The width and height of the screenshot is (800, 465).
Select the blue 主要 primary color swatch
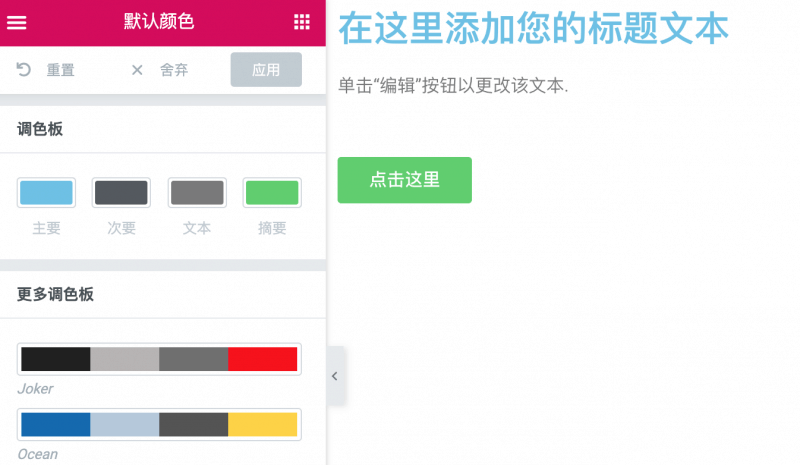[x=46, y=192]
